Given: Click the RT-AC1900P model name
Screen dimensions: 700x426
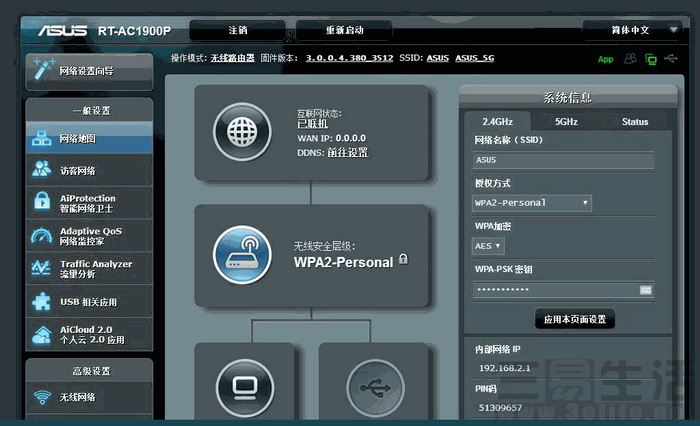Looking at the screenshot, I should click(134, 31).
